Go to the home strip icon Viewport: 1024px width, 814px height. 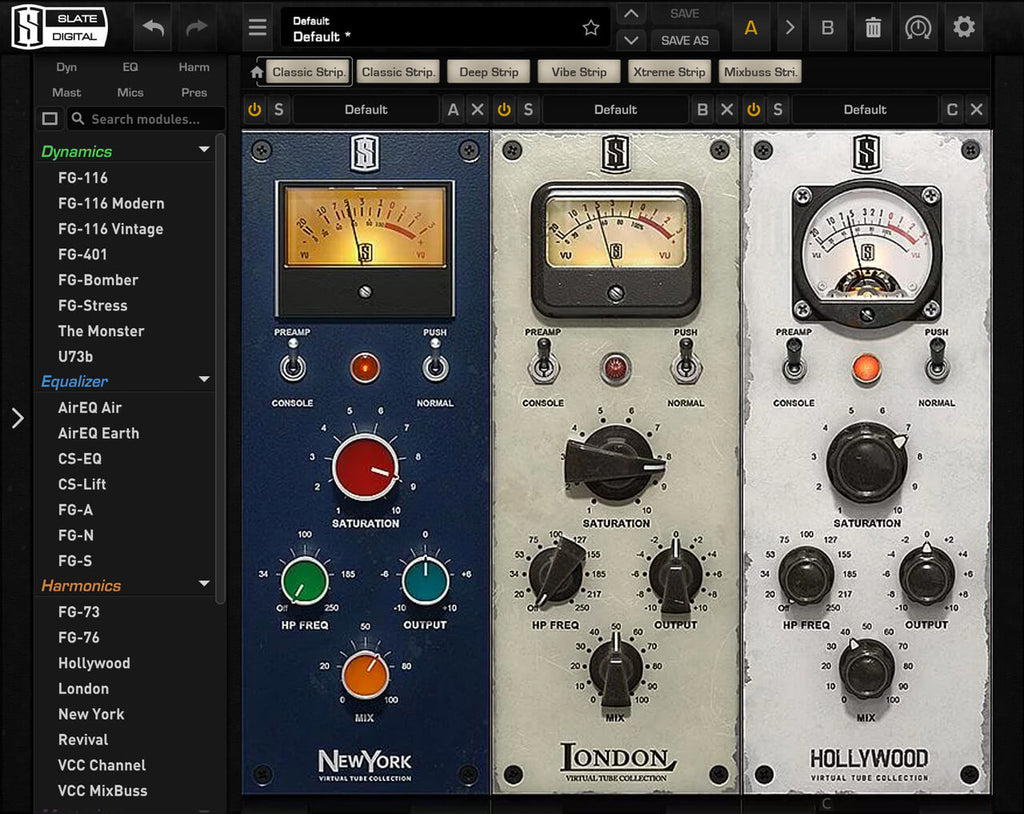[x=257, y=73]
